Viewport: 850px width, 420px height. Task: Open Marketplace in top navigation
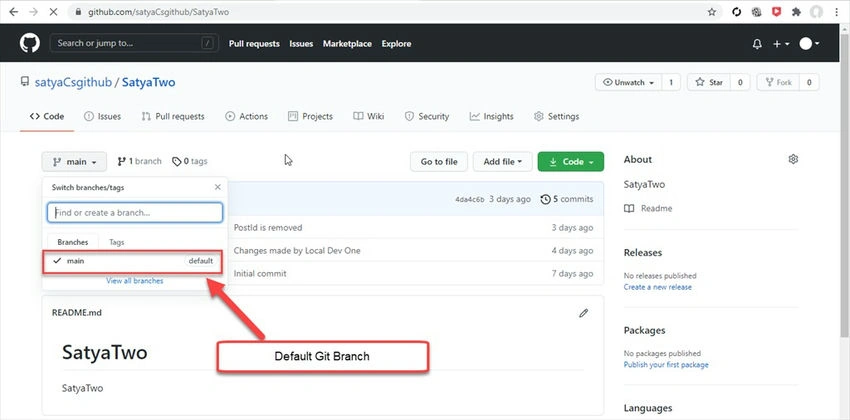[347, 44]
